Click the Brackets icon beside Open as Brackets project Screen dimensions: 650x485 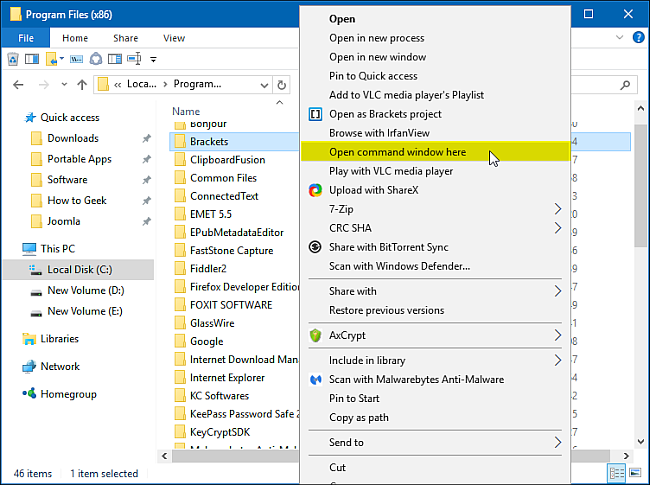(315, 114)
